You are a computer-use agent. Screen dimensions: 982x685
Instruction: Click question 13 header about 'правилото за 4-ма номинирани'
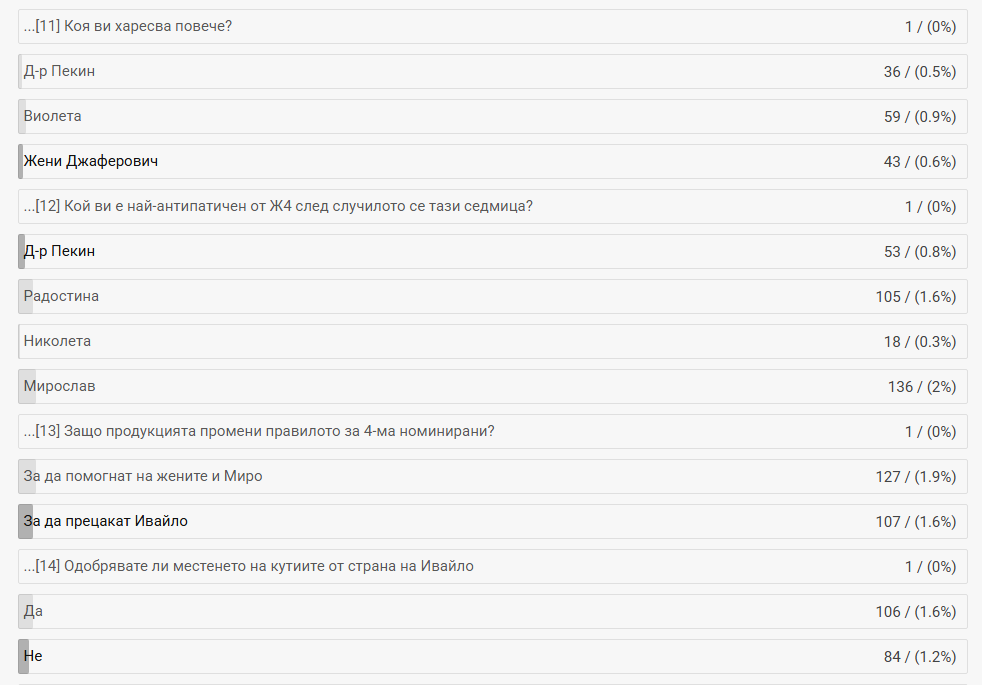tap(260, 431)
